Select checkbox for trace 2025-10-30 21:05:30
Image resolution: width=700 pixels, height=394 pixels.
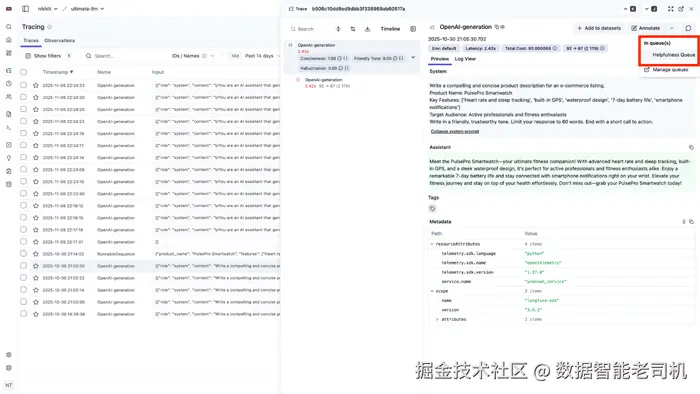pyautogui.click(x=24, y=265)
